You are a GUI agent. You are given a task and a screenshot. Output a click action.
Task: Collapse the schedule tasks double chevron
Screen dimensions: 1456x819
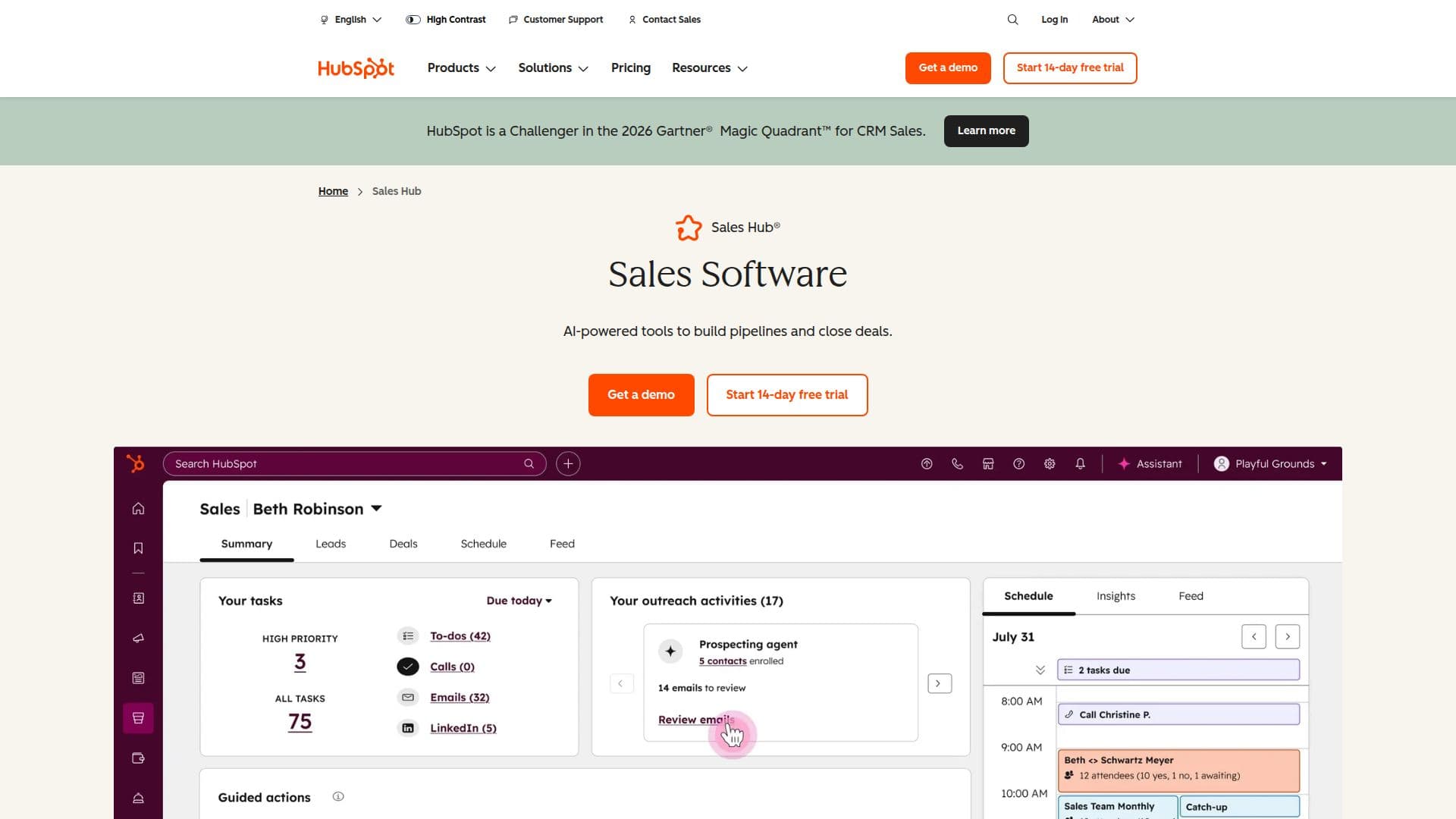(1040, 670)
